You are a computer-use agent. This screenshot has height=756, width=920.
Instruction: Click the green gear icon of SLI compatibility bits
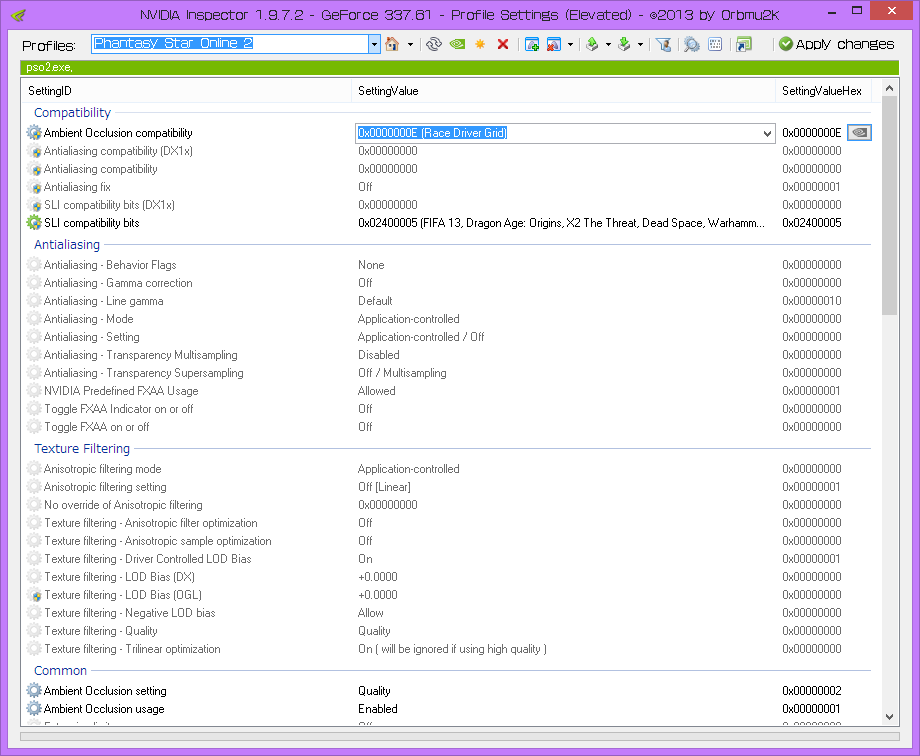click(x=34, y=222)
